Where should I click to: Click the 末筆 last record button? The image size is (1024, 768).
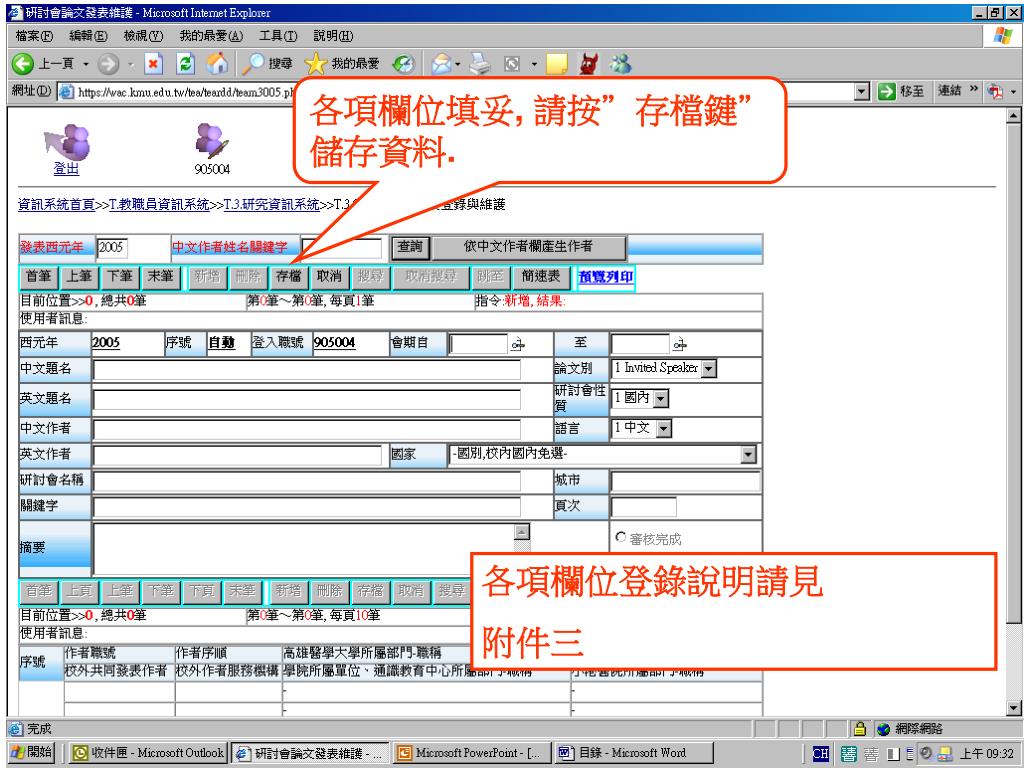(x=160, y=277)
